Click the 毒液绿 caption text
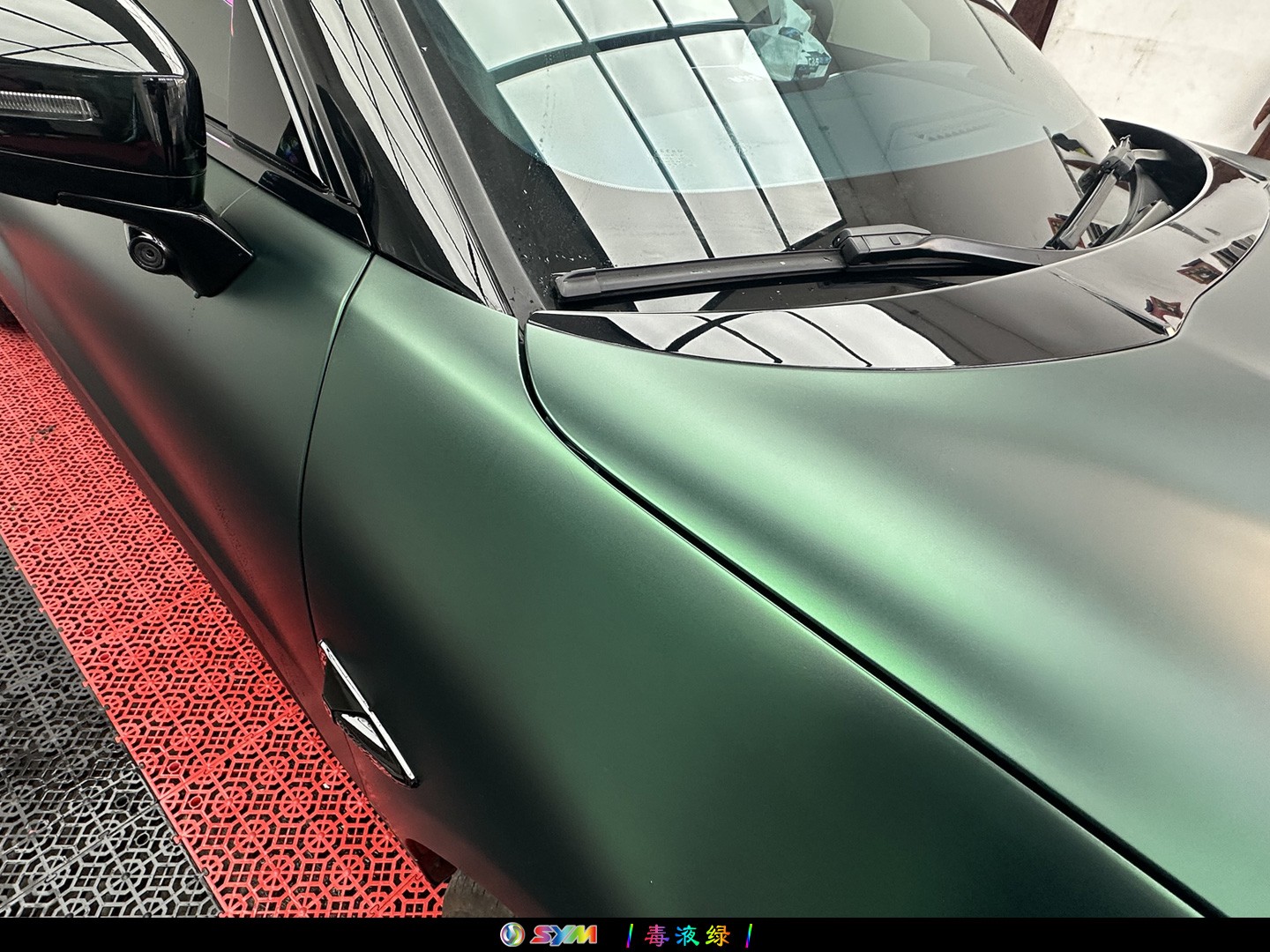1270x952 pixels. pos(688,934)
